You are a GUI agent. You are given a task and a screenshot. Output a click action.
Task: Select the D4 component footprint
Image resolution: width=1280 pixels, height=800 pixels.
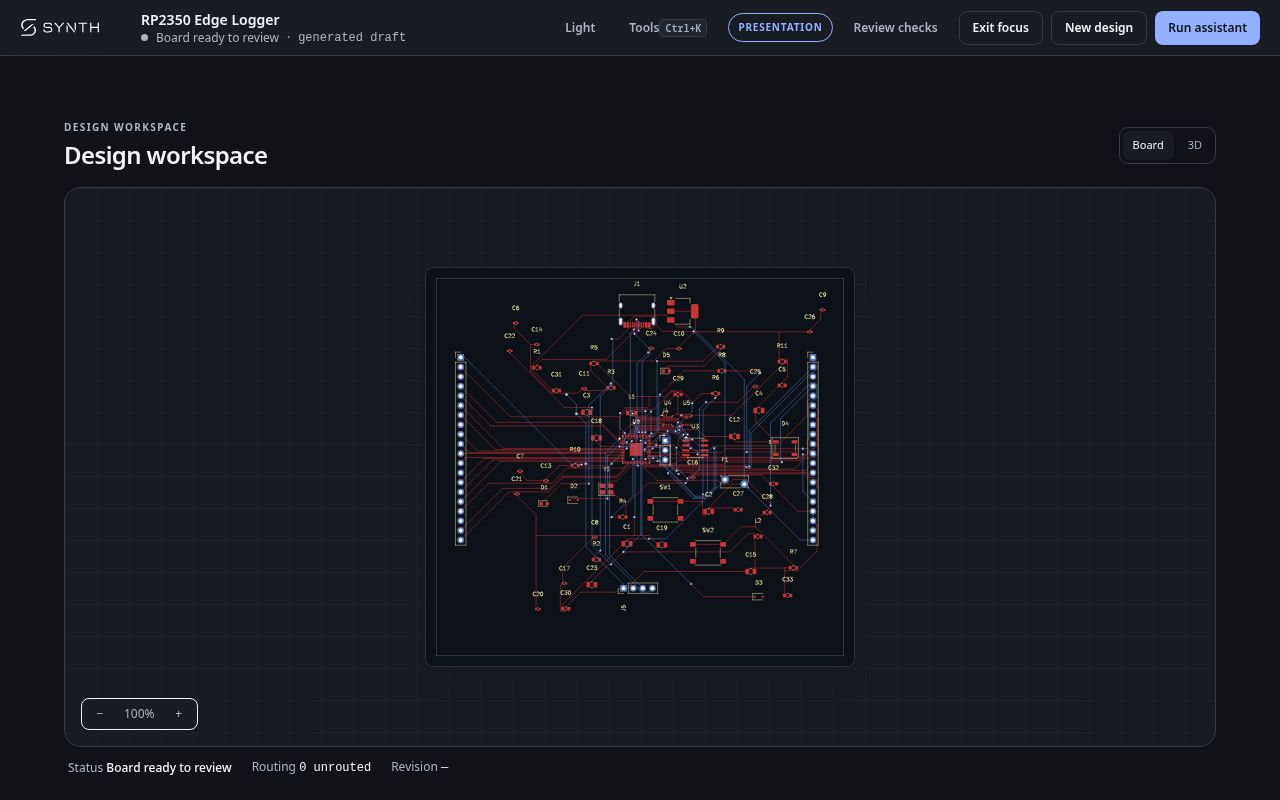click(x=785, y=447)
